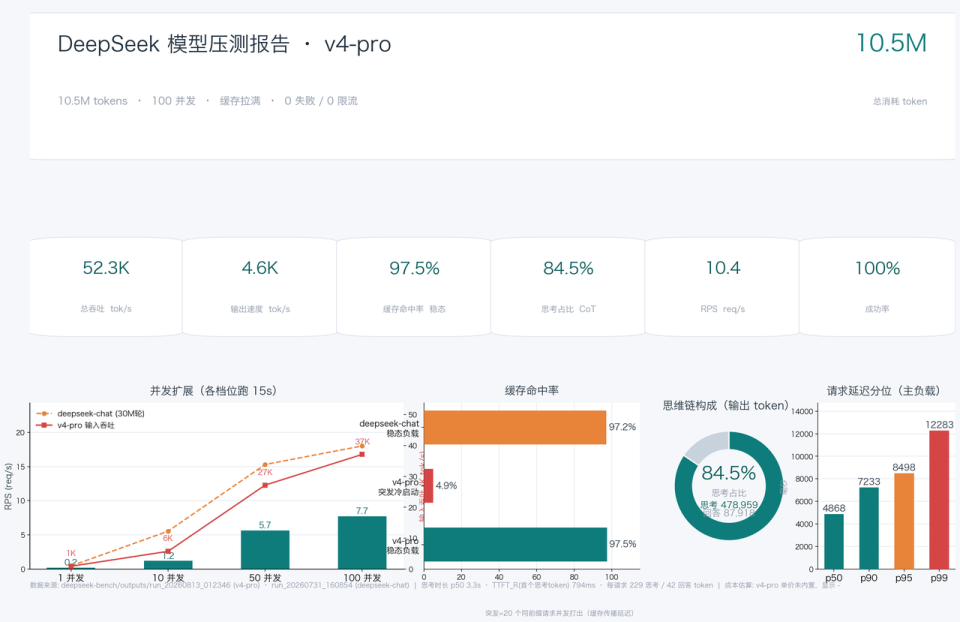Click the deepseek-chat 稳态负载 bar label

(x=389, y=429)
